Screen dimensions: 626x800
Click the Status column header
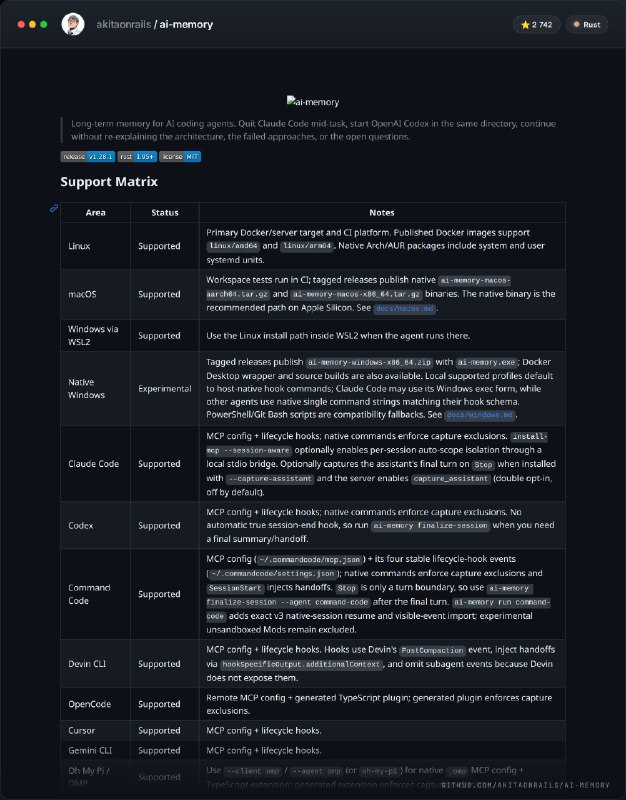click(165, 213)
